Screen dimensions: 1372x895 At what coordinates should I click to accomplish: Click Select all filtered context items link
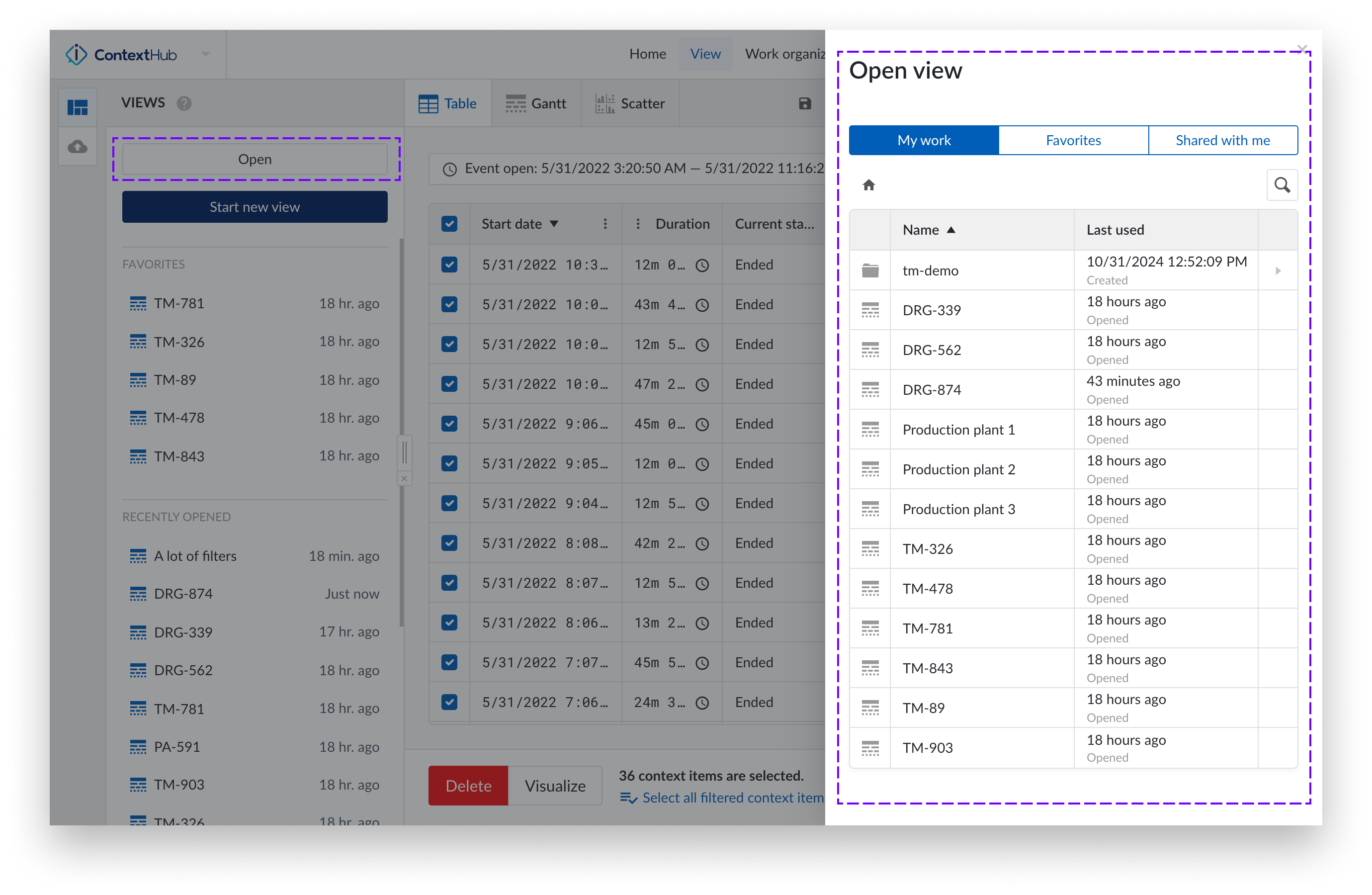[732, 798]
